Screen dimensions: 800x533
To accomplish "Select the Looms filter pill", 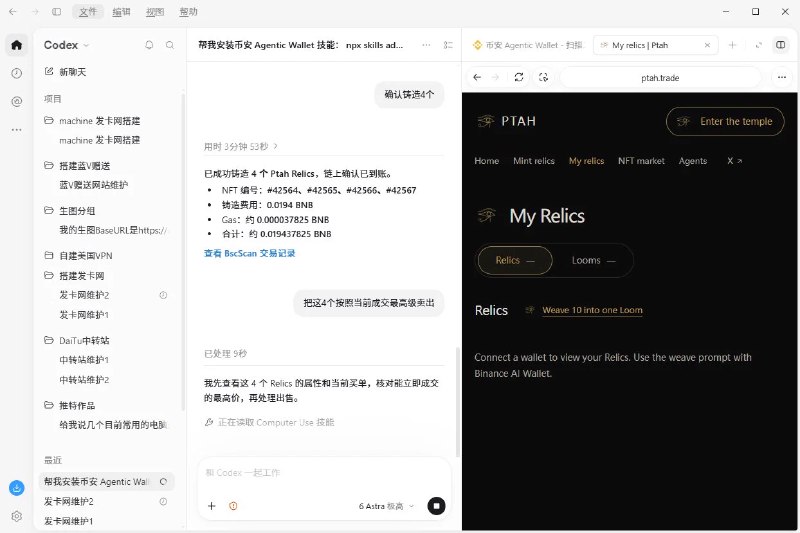I will [x=593, y=261].
